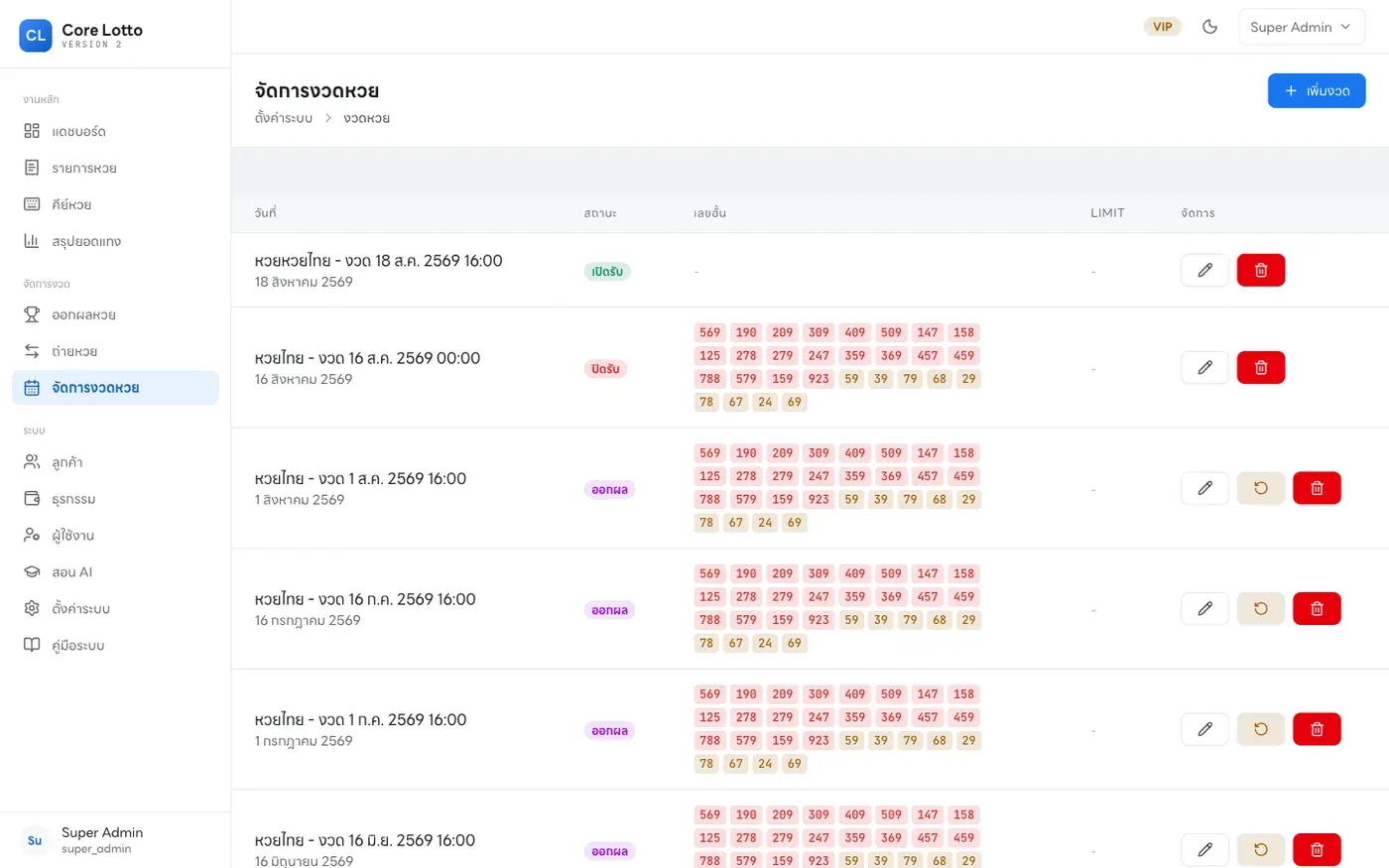
Task: Edit the งวด 1 ก.ค. 2569 row
Action: [x=1205, y=729]
